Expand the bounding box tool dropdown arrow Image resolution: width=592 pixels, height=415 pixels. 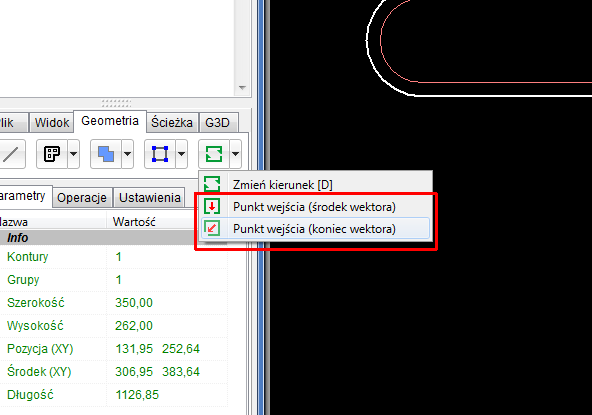point(182,154)
